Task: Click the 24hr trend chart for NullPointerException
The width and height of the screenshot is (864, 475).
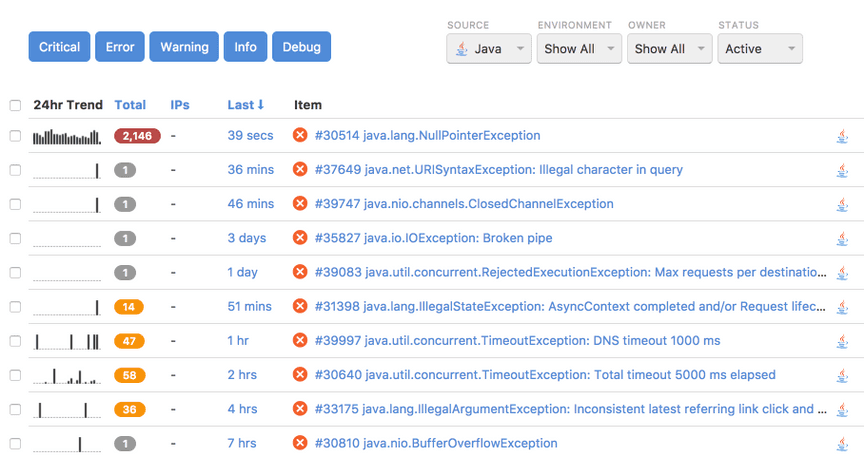Action: [67, 136]
